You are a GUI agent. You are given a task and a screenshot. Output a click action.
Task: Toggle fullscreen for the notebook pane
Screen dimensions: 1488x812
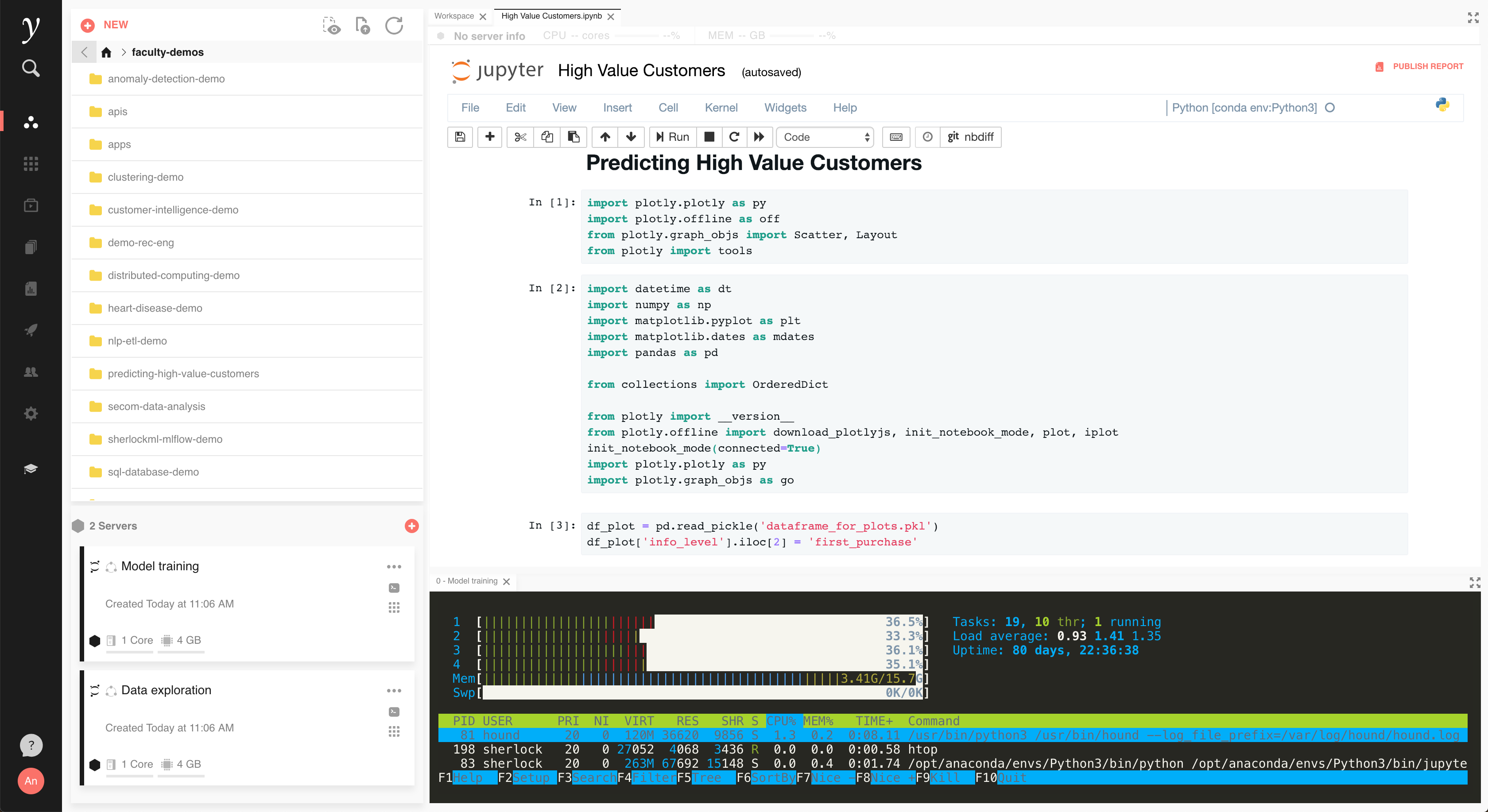(x=1473, y=17)
